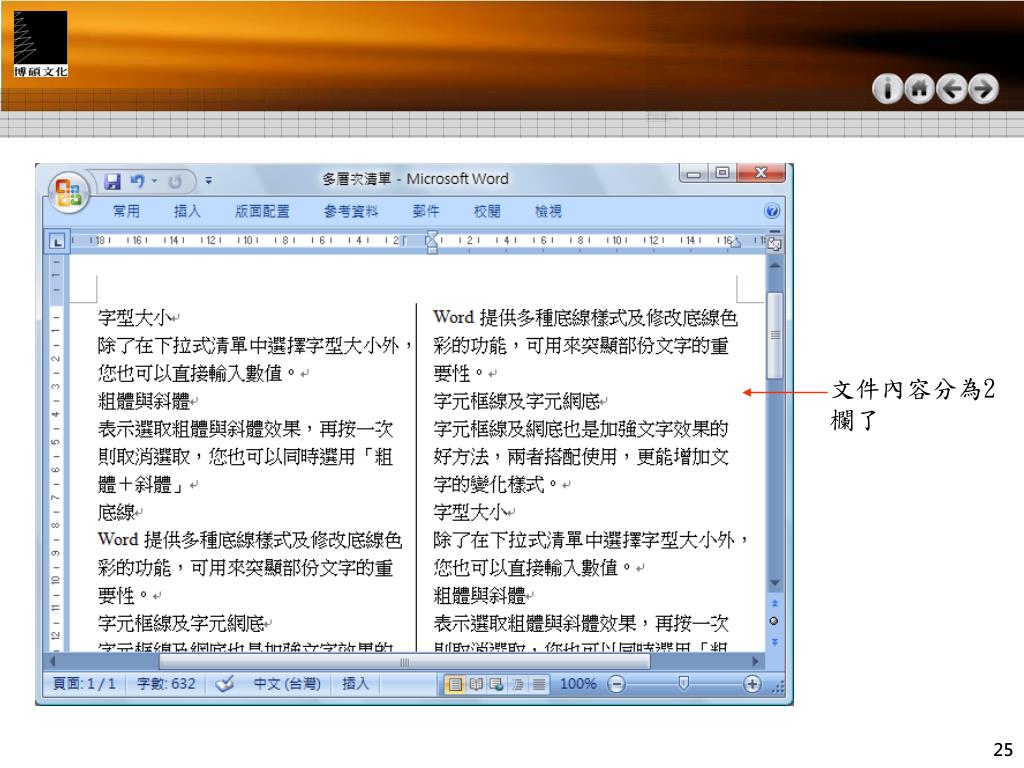Select the Print Layout view icon

[455, 684]
